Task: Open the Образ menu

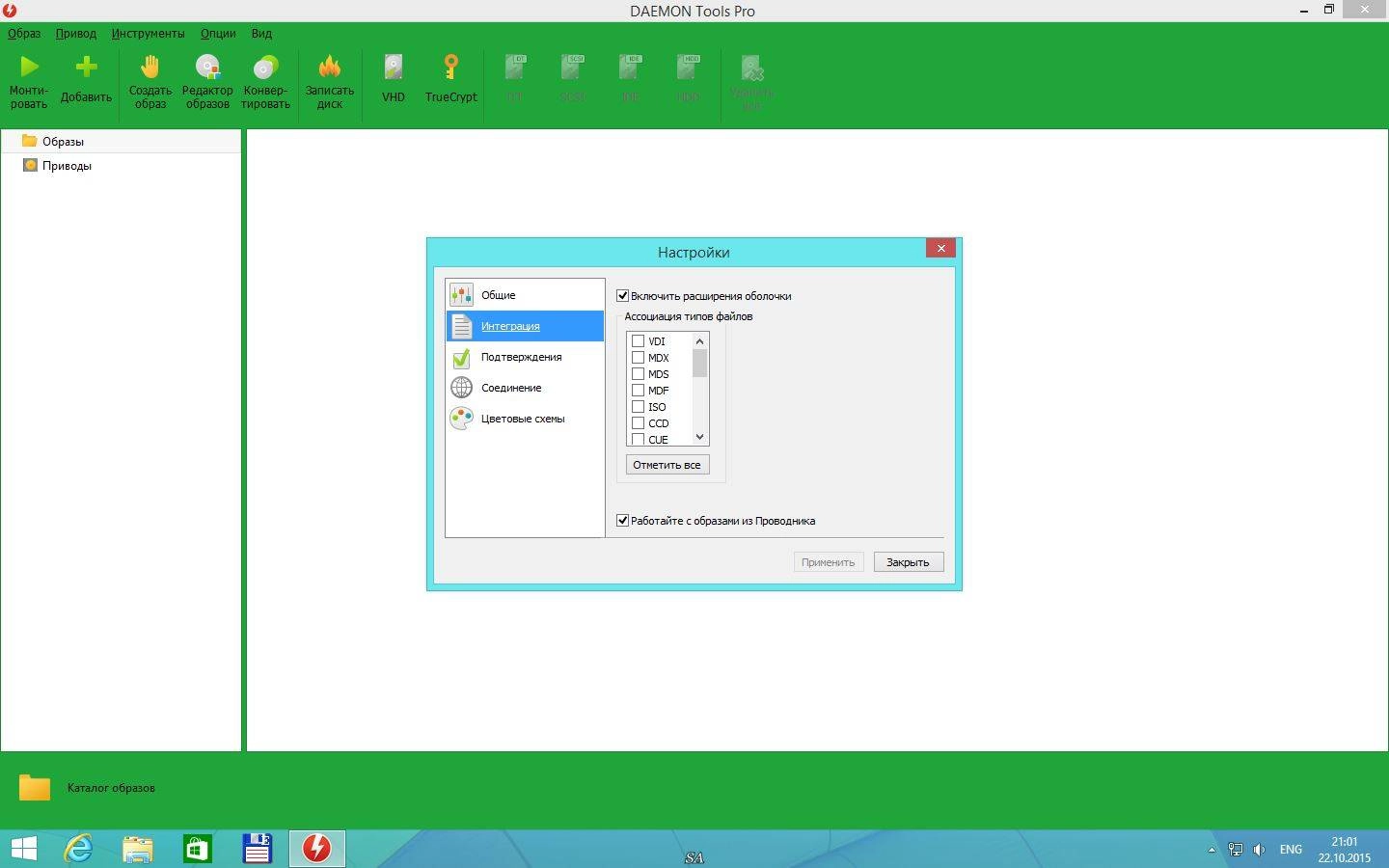Action: click(24, 33)
